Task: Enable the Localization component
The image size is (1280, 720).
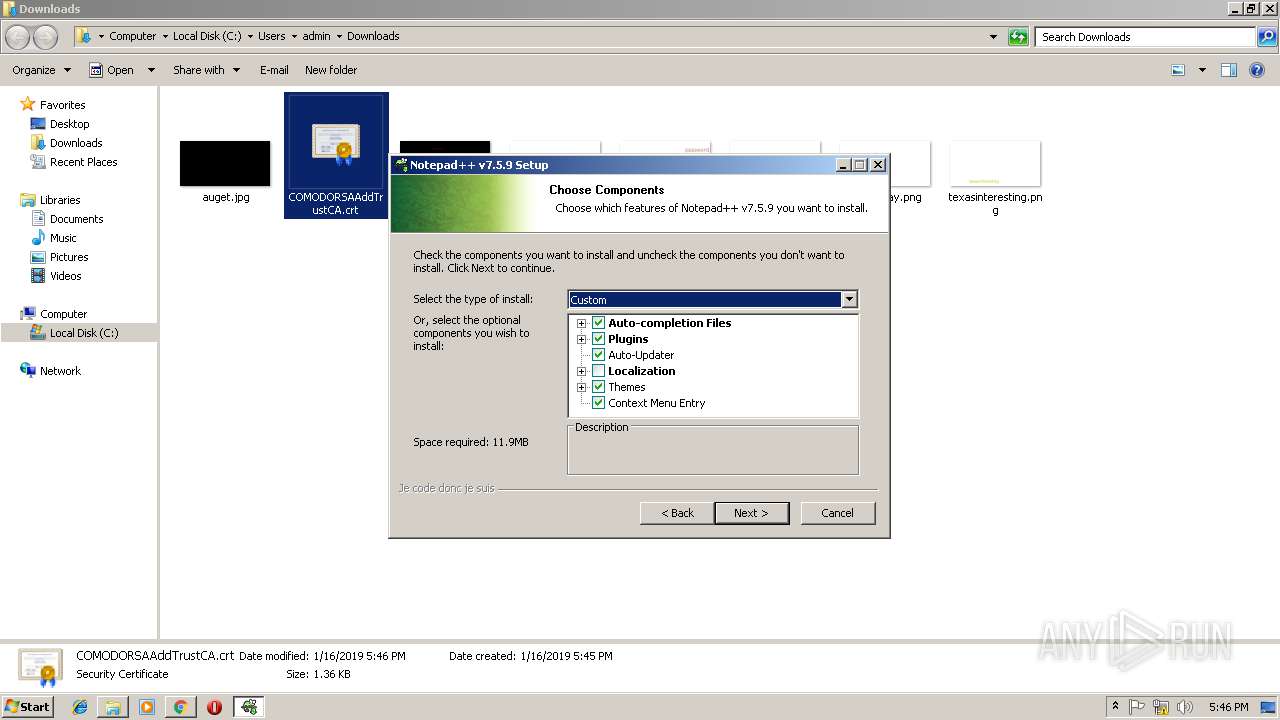Action: 599,371
